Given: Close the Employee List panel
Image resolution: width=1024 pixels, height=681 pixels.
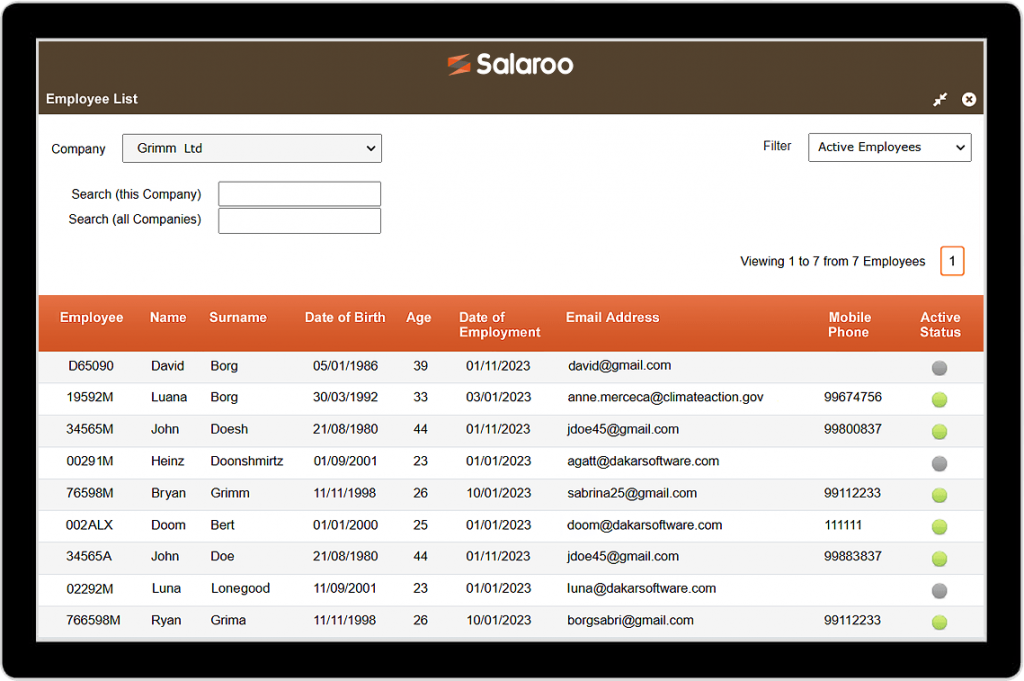Looking at the screenshot, I should click(969, 99).
